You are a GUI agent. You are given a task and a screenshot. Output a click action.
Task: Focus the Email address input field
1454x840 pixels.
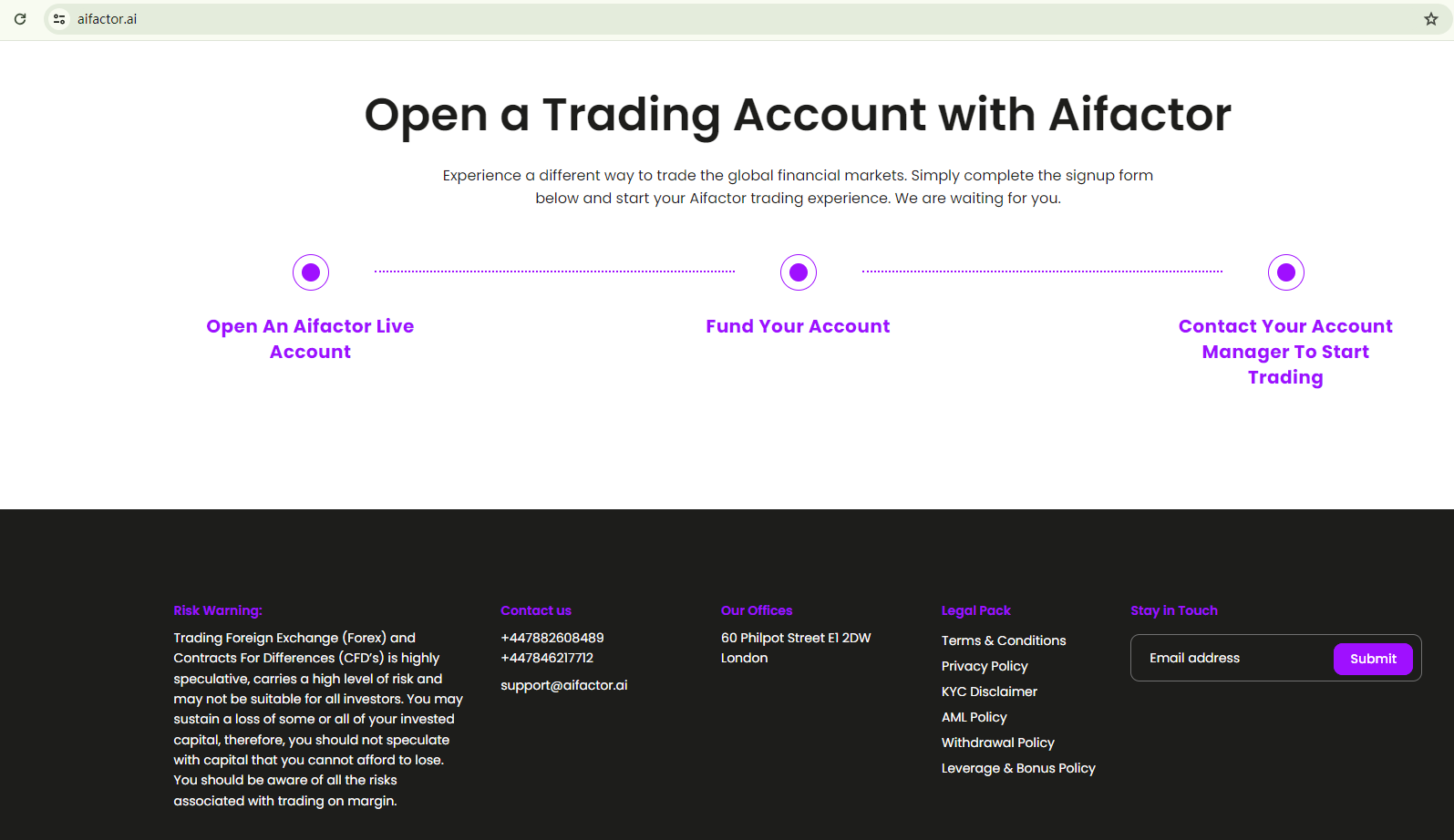[1231, 658]
